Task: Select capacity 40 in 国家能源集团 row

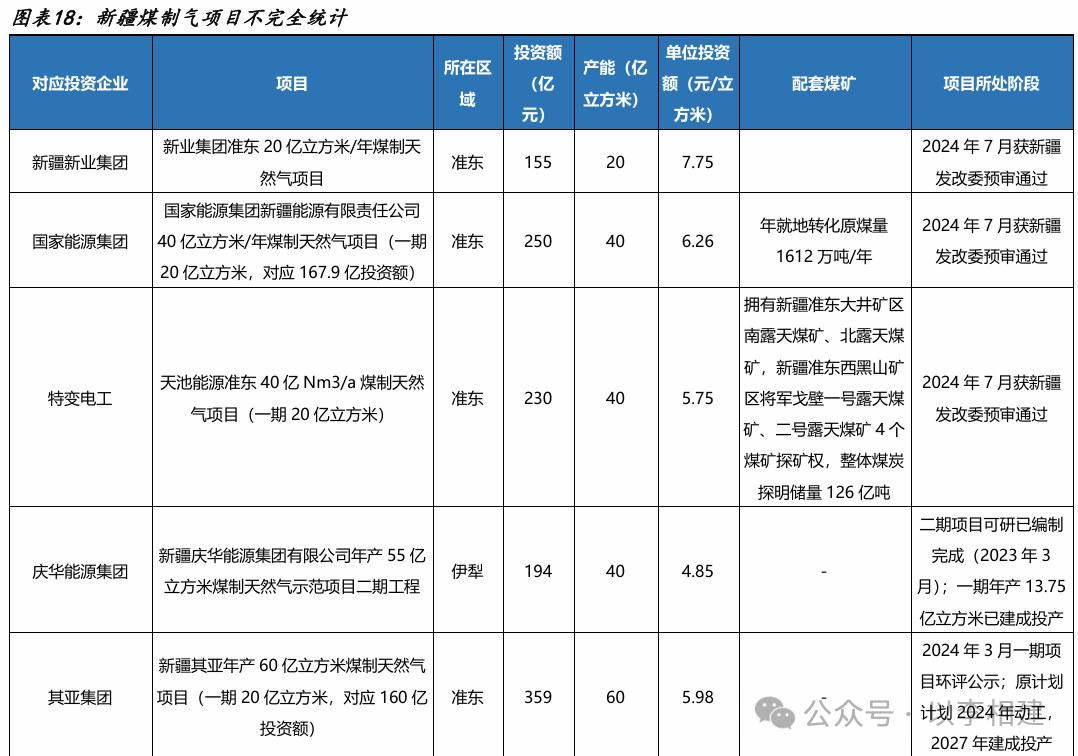Action: [x=615, y=241]
